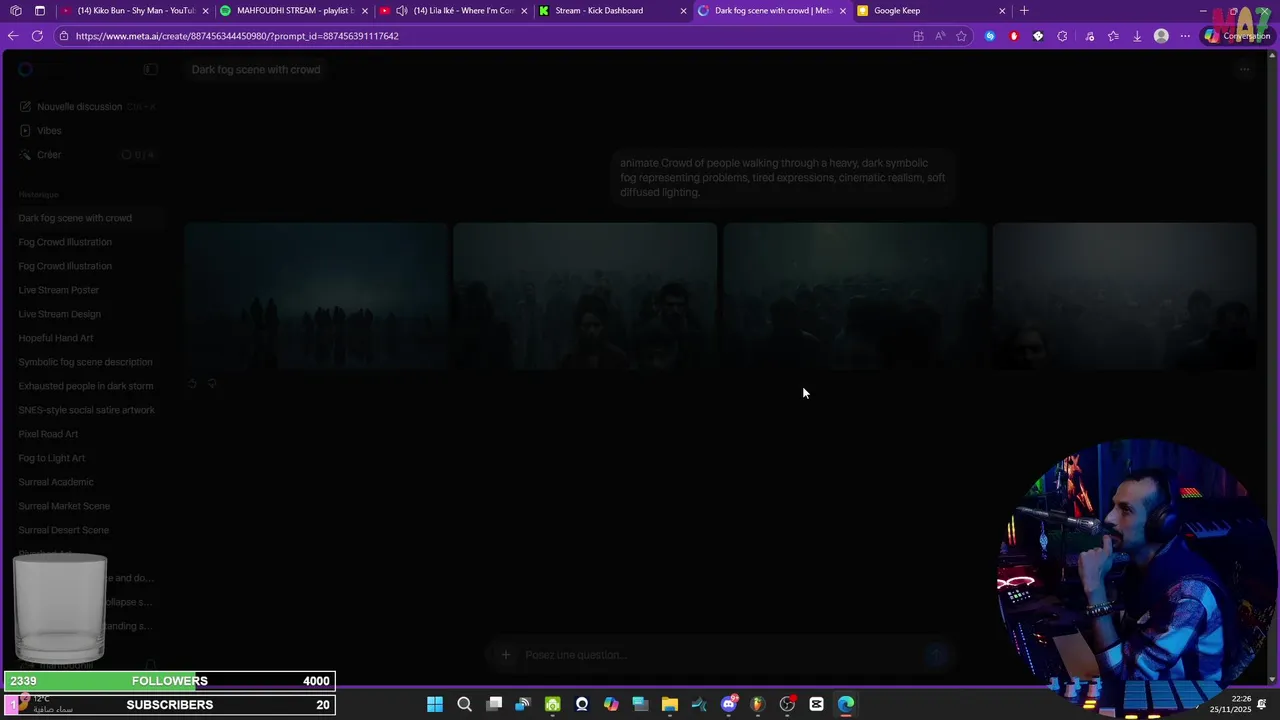
Task: Open 'Live Stream Poster' history item
Action: click(58, 290)
